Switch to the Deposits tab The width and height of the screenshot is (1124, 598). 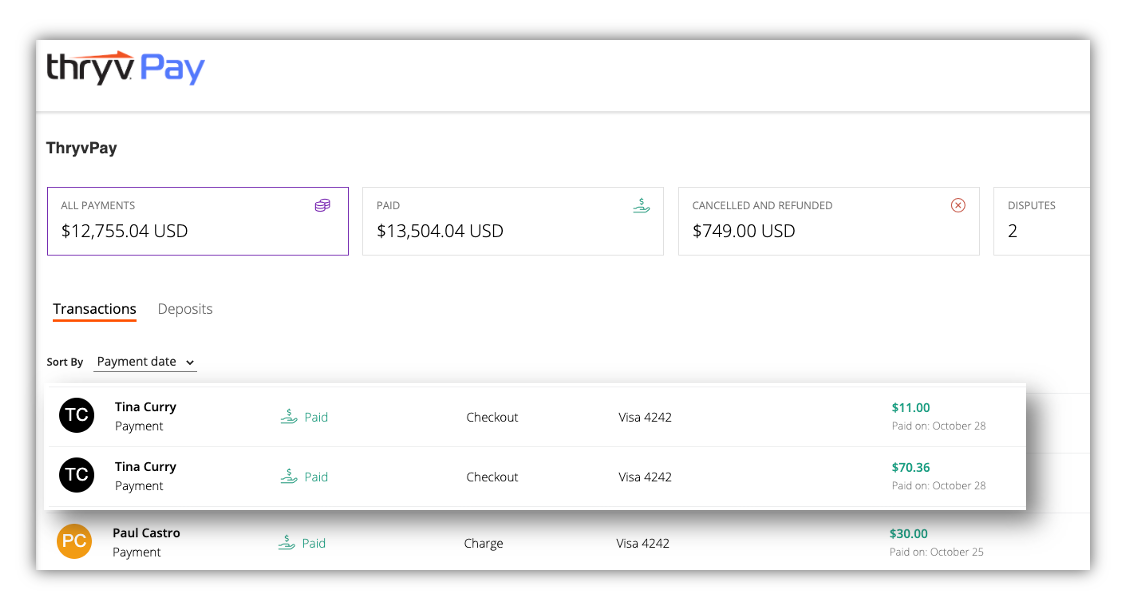tap(185, 309)
